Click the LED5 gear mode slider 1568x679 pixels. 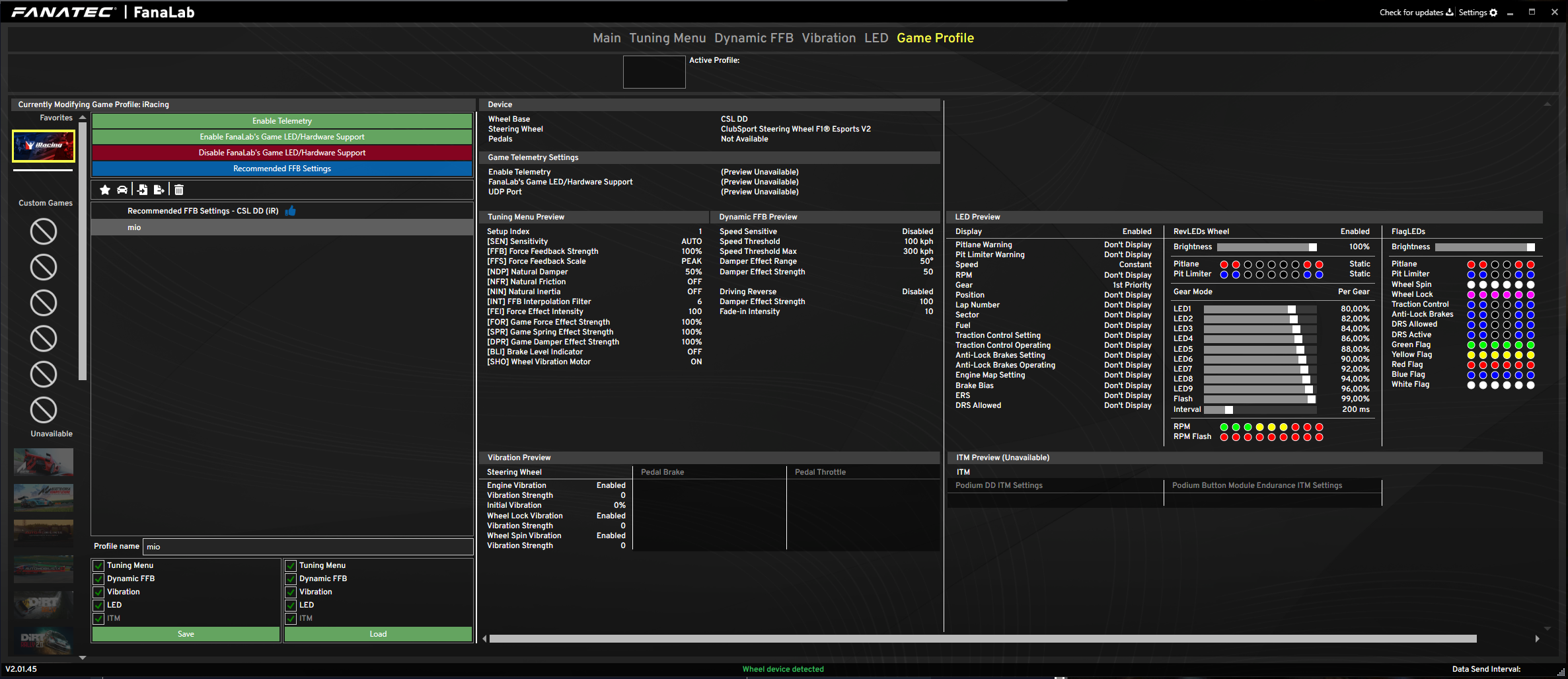1260,350
